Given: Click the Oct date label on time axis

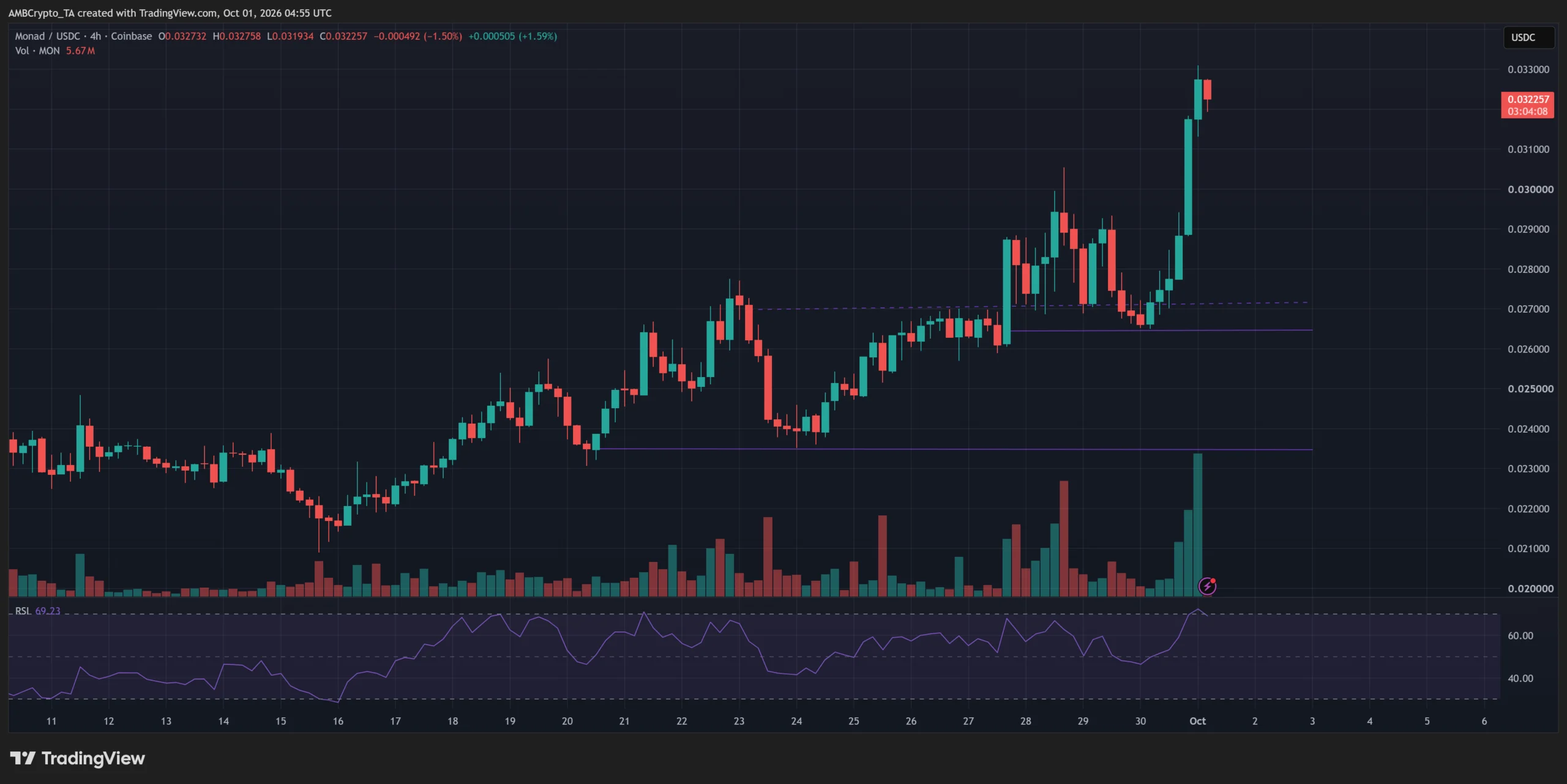Looking at the screenshot, I should click(x=1197, y=721).
